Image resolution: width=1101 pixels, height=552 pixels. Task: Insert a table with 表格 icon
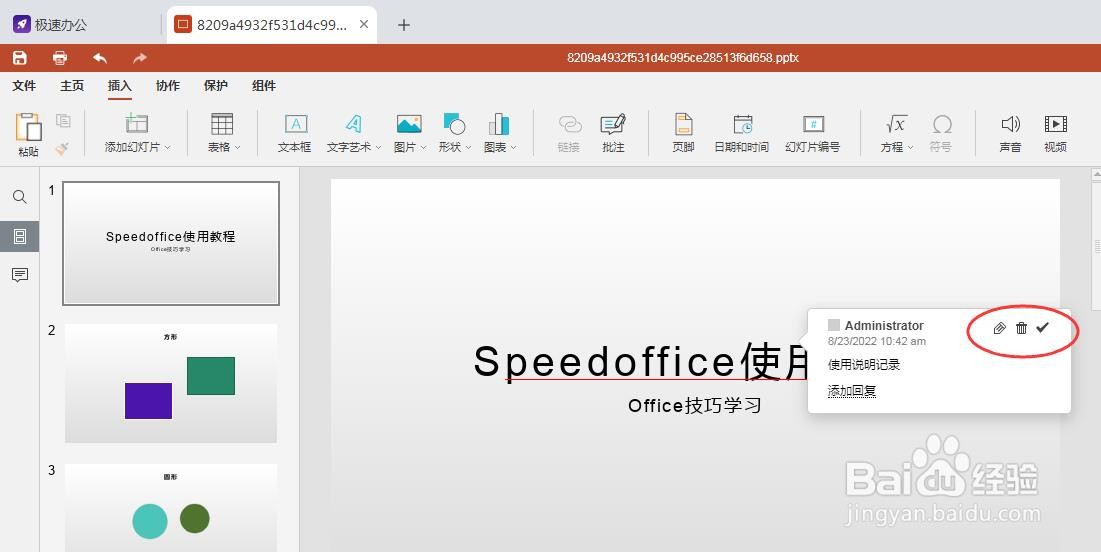(x=222, y=123)
